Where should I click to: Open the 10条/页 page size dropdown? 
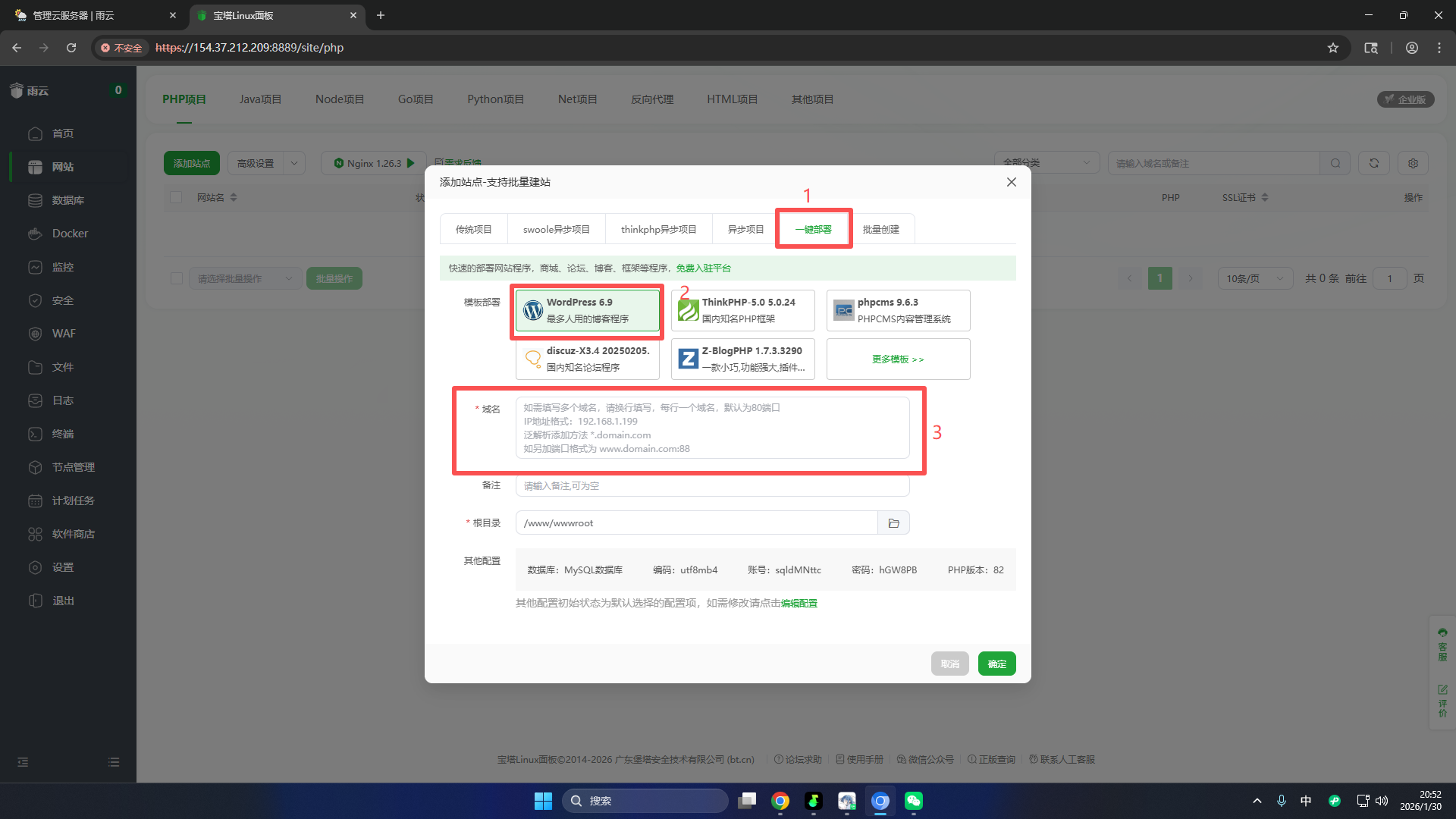(x=1254, y=278)
